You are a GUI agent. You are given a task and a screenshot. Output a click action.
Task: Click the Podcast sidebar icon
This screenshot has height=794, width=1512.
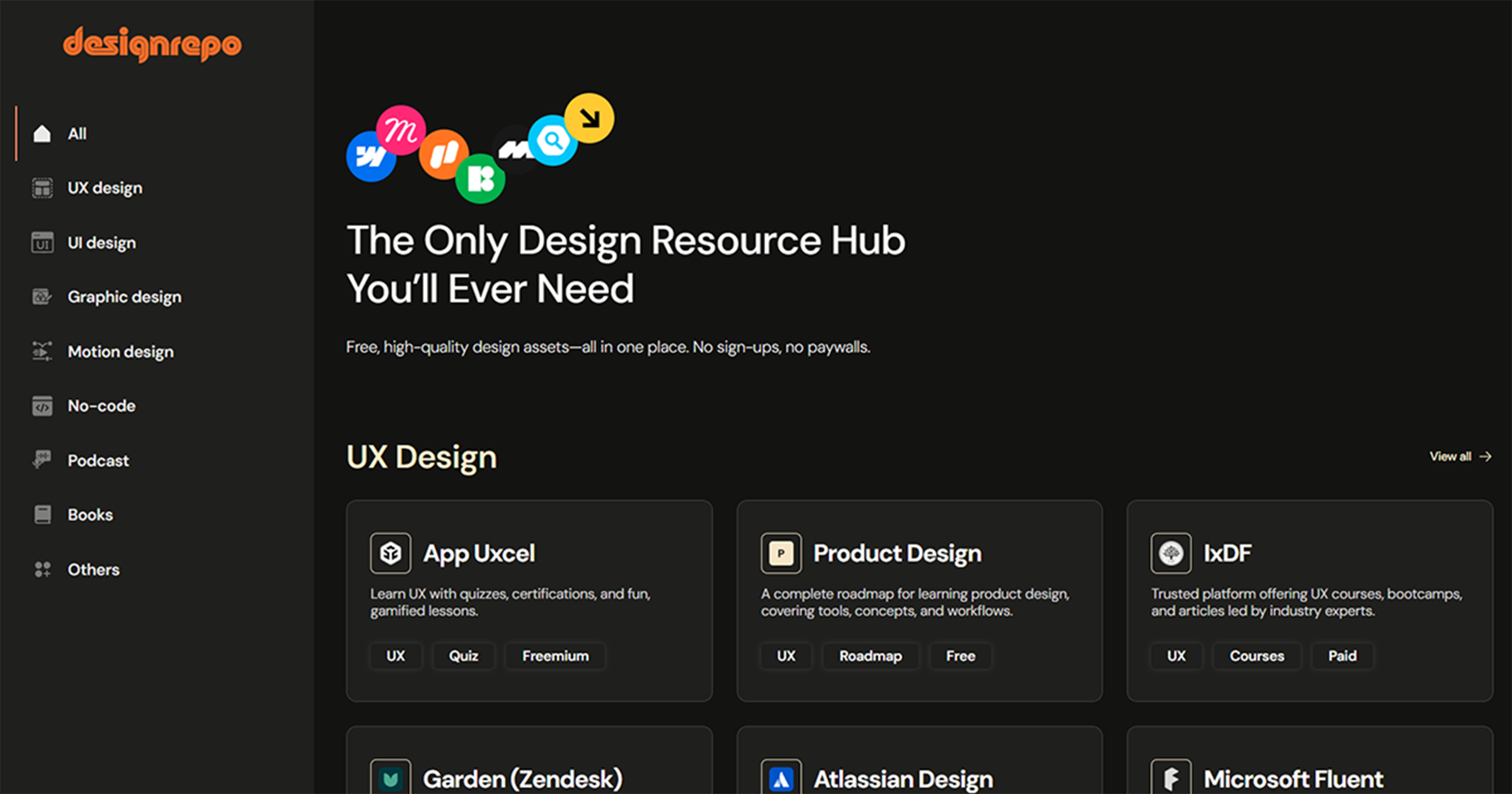(x=42, y=460)
